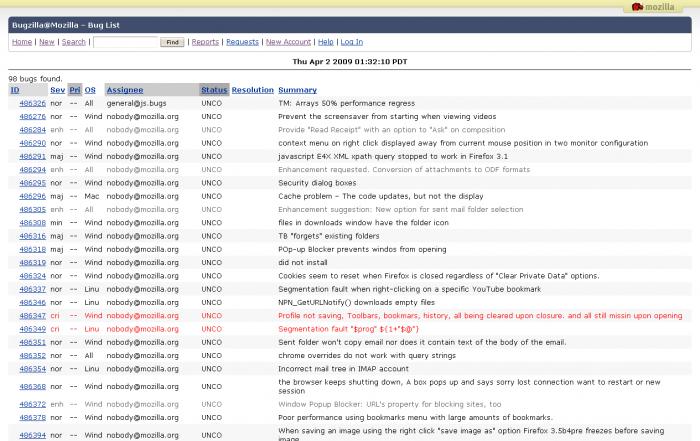The height and width of the screenshot is (441, 700).
Task: Select summary 'Security dialog boxes'
Action: click(317, 183)
